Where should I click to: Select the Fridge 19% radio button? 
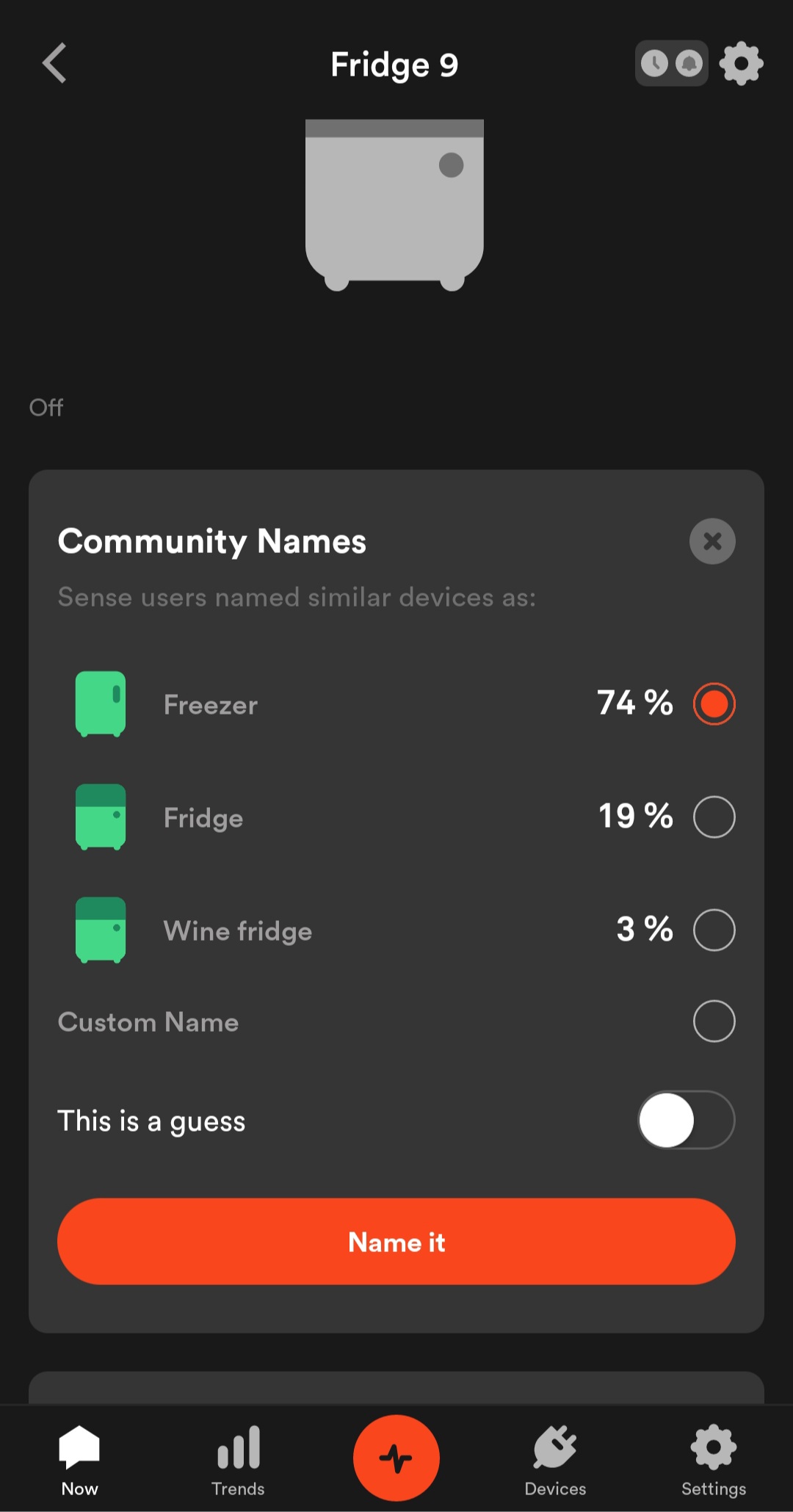[714, 817]
